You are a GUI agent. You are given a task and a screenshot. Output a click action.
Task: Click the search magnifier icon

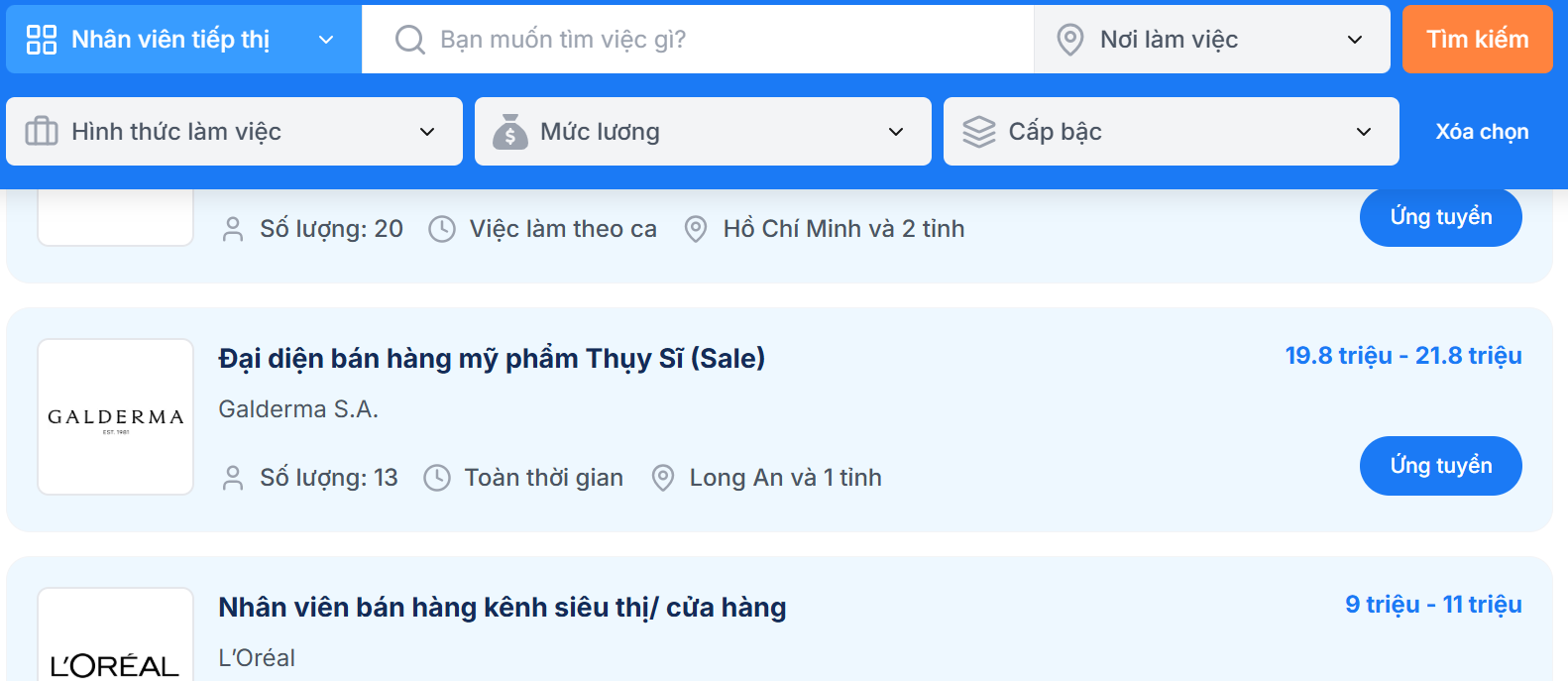[409, 40]
